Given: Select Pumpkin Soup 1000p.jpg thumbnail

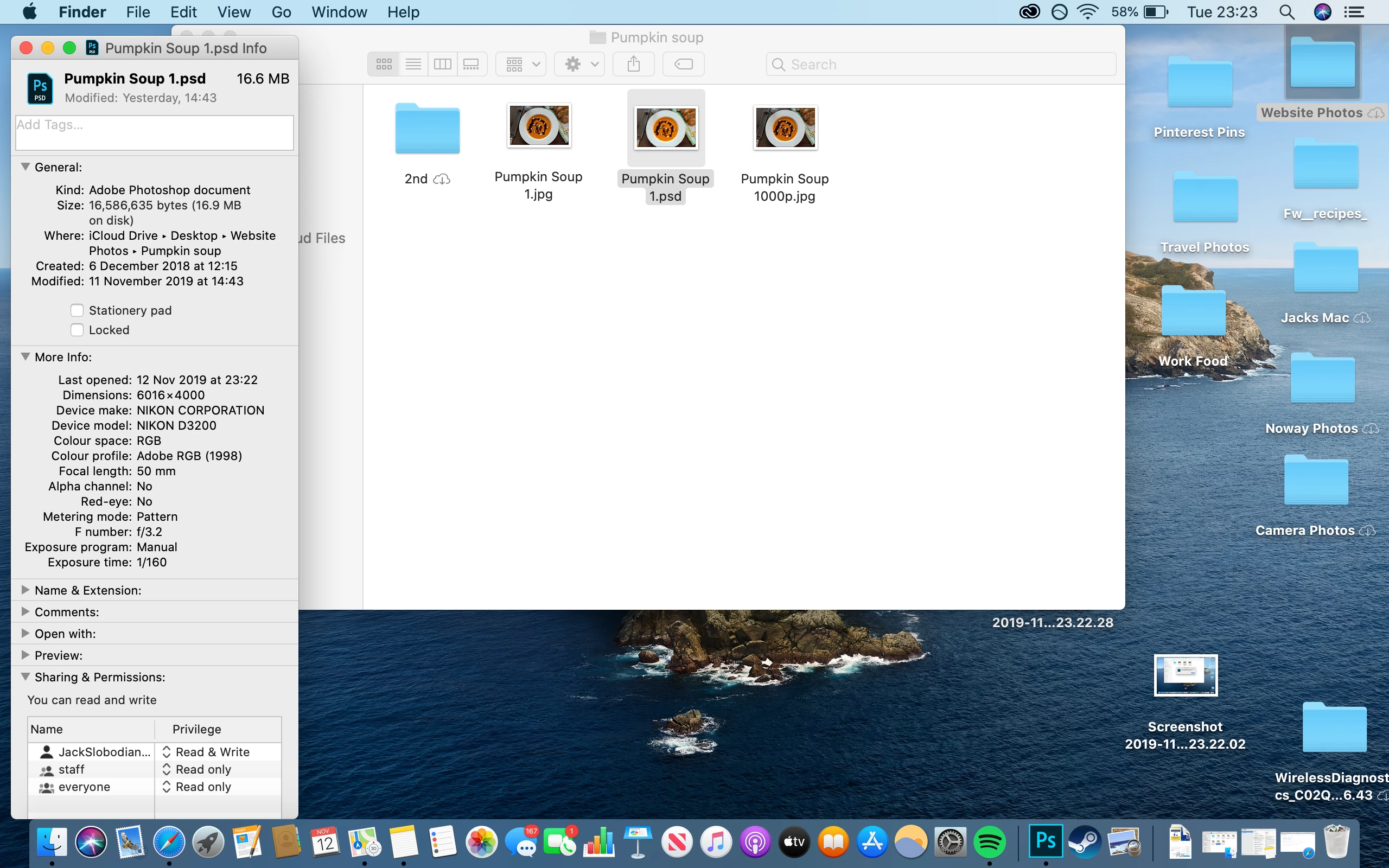Looking at the screenshot, I should (785, 127).
